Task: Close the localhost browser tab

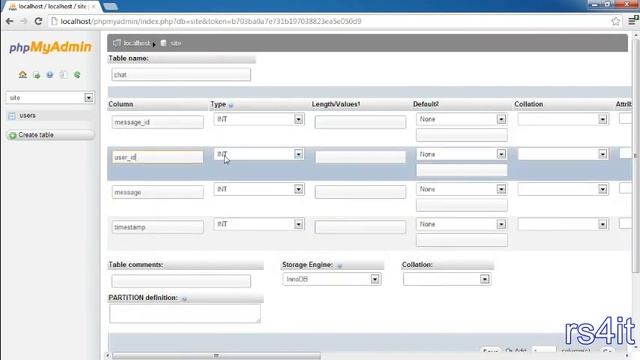Action: [93, 7]
